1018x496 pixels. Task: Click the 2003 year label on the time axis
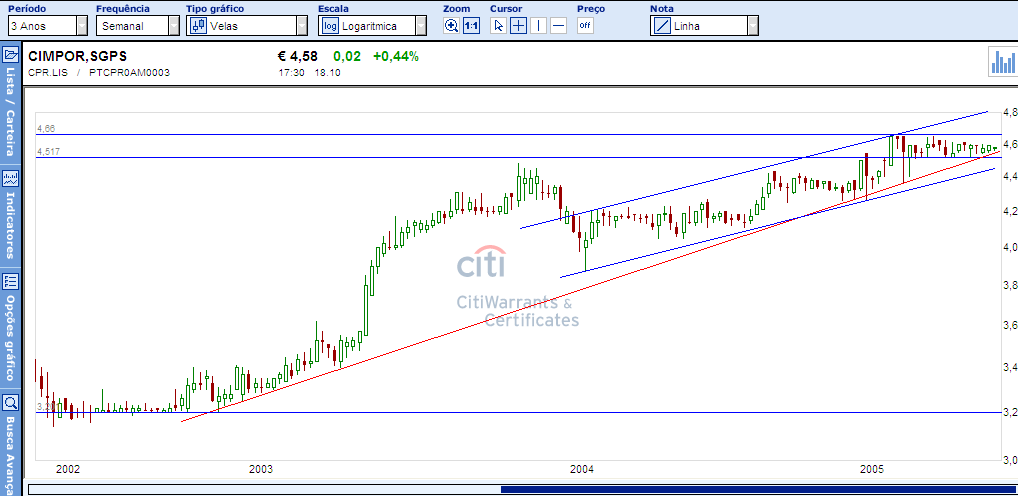260,469
